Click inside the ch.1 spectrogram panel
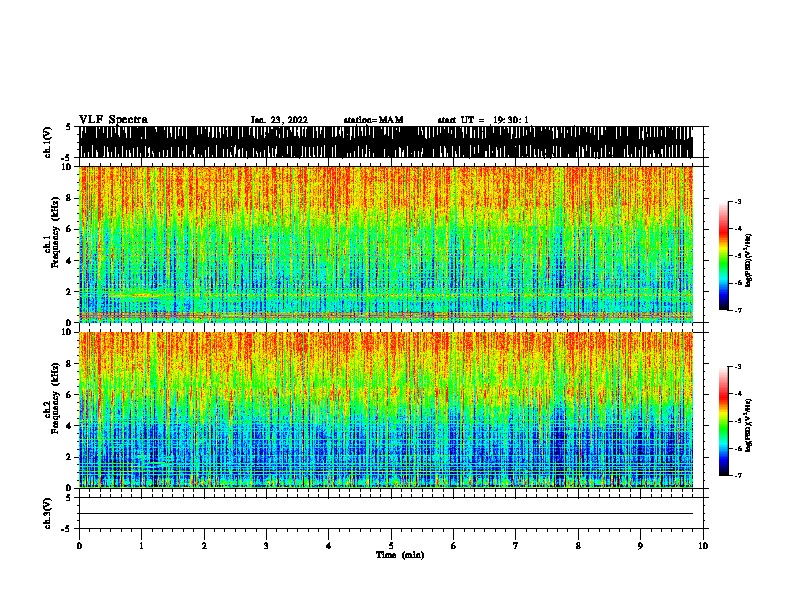Viewport: 792px width, 612px height. point(386,244)
